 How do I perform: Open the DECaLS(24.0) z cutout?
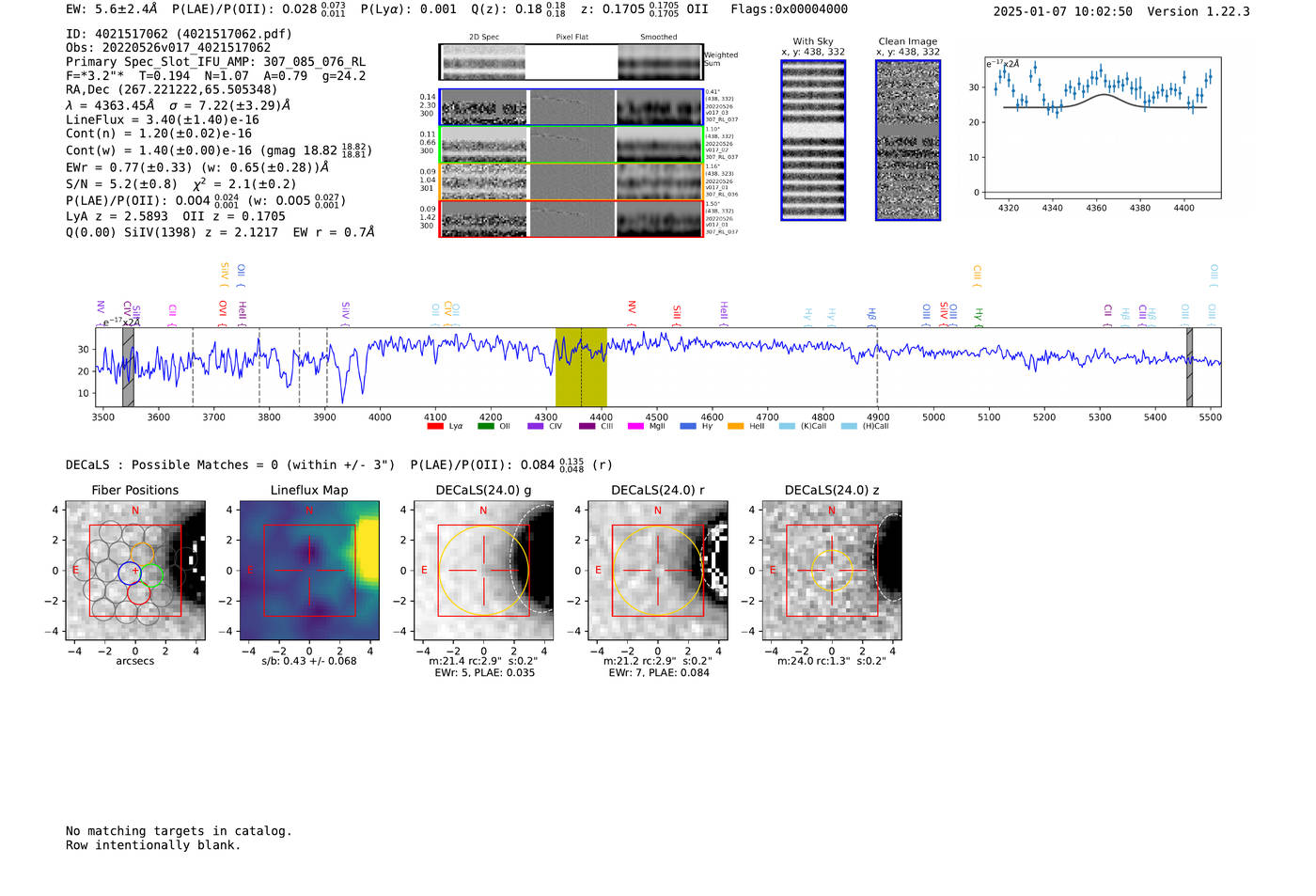832,570
